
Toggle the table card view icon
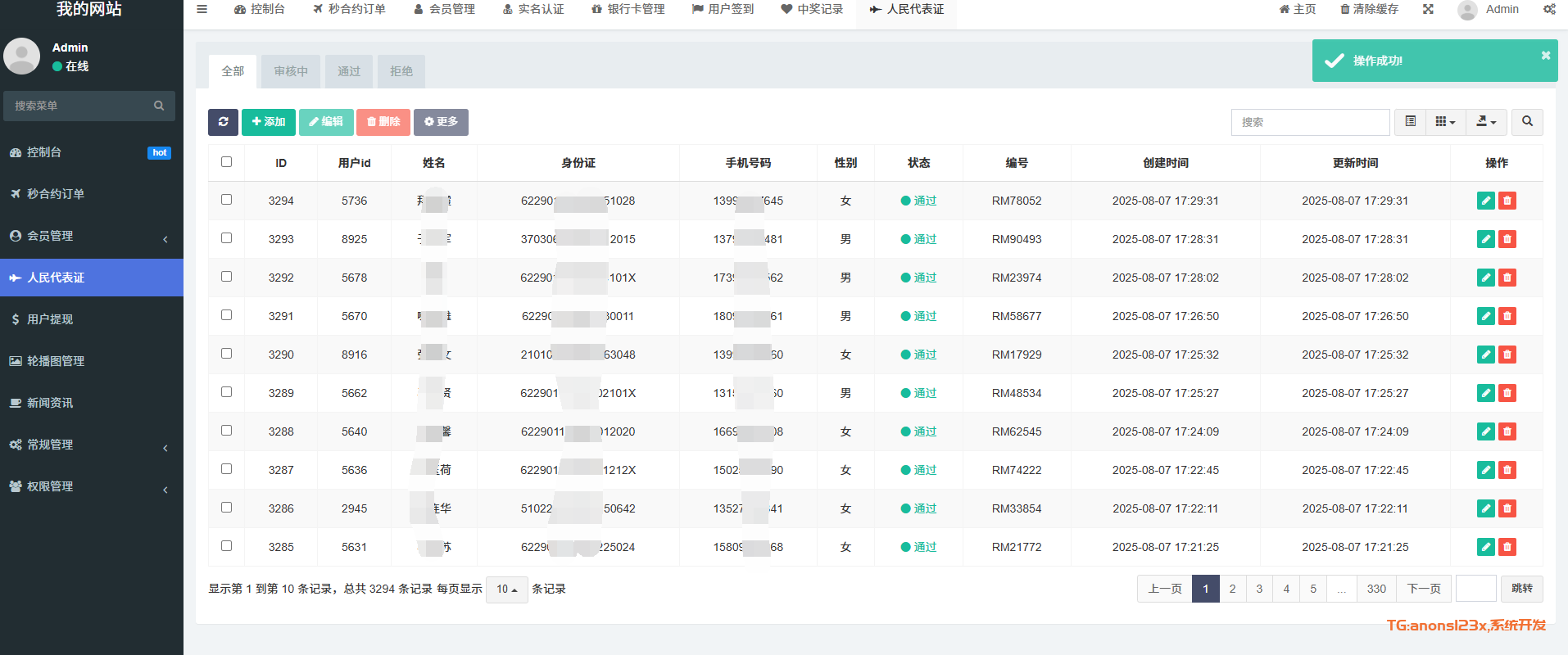pyautogui.click(x=1410, y=122)
